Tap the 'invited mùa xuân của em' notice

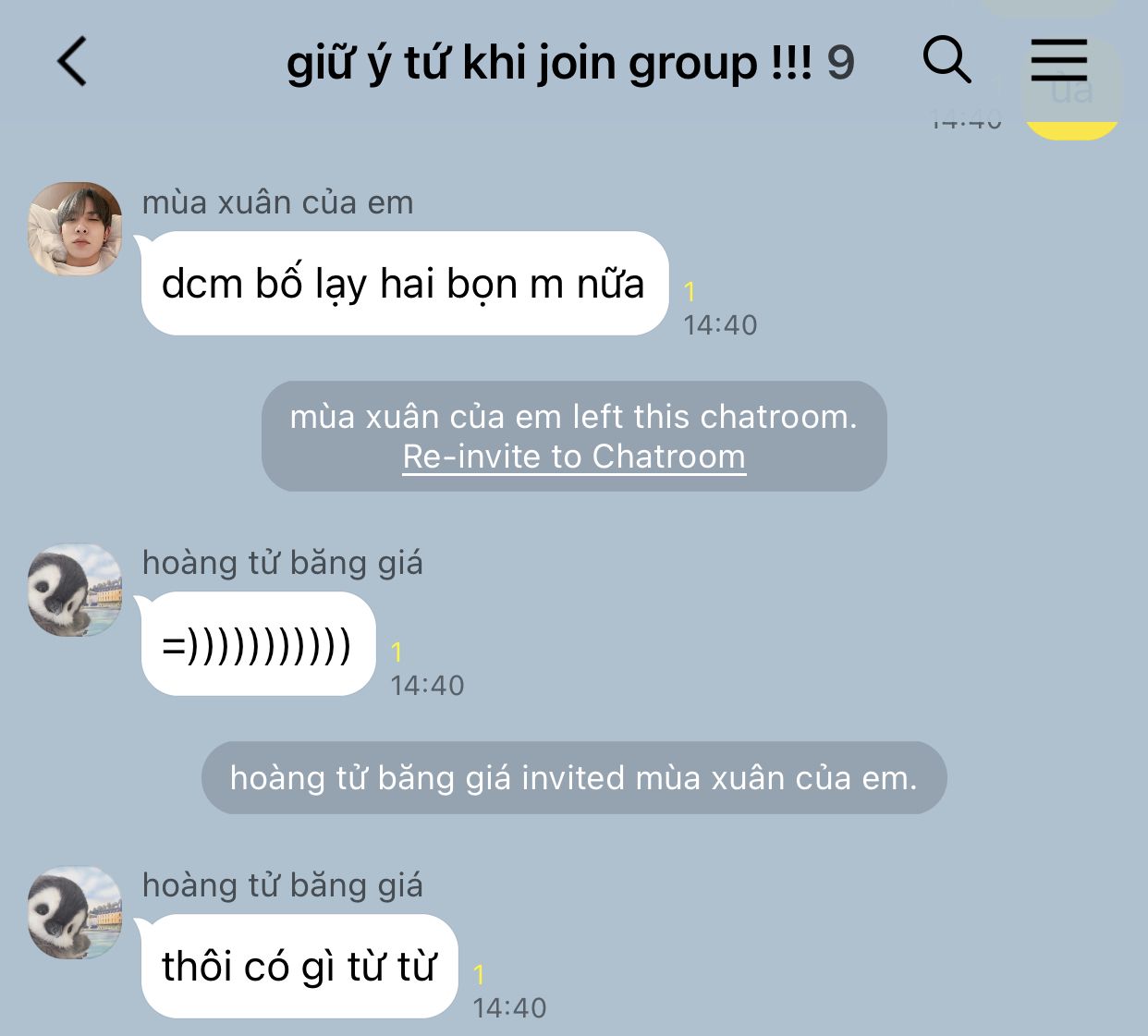[574, 777]
